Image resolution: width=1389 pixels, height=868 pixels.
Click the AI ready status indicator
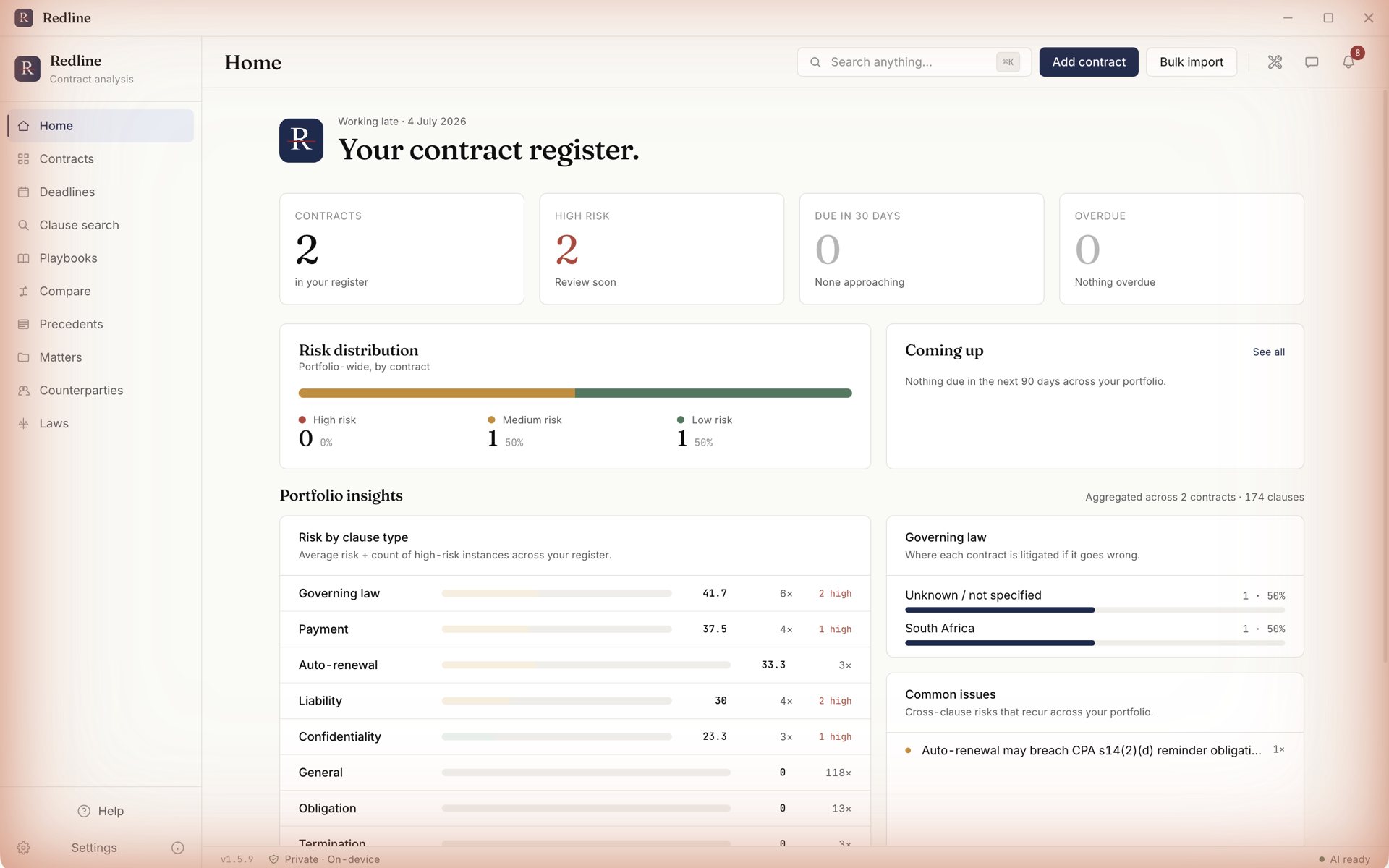(1344, 859)
